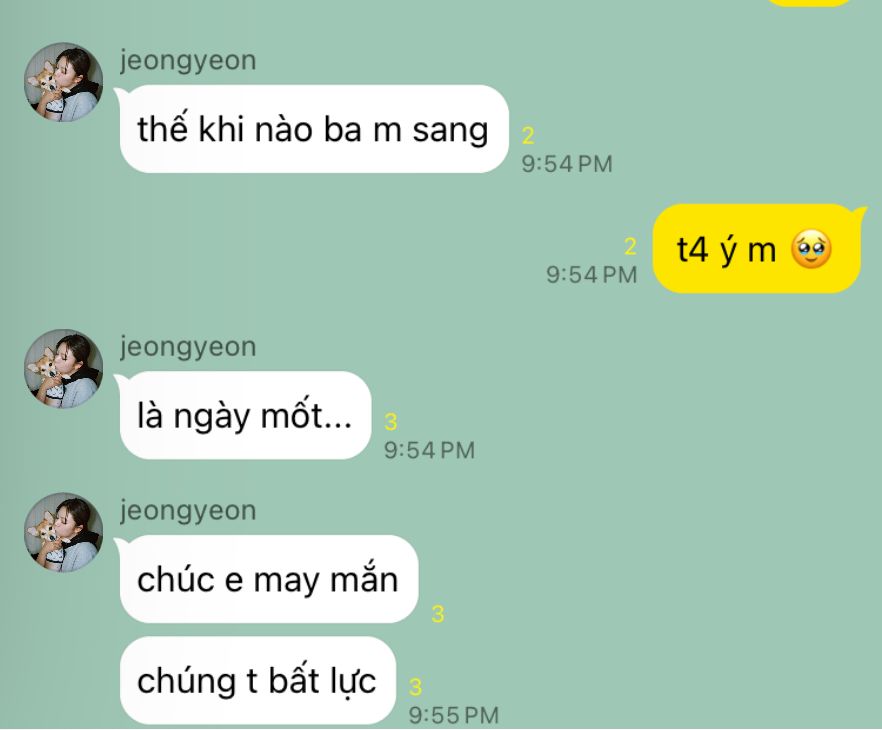Select the yellow bubble 't4 ý m'
This screenshot has height=730, width=882.
758,249
